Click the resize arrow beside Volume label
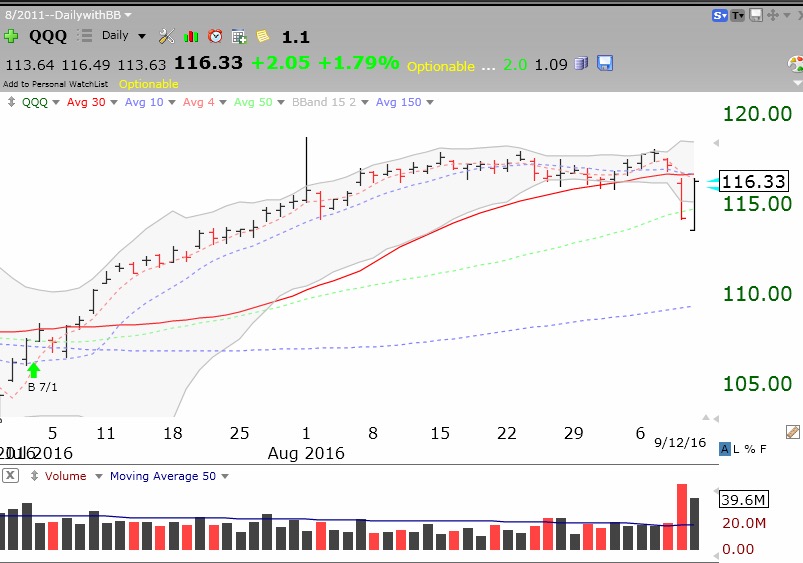803x563 pixels. pos(34,476)
